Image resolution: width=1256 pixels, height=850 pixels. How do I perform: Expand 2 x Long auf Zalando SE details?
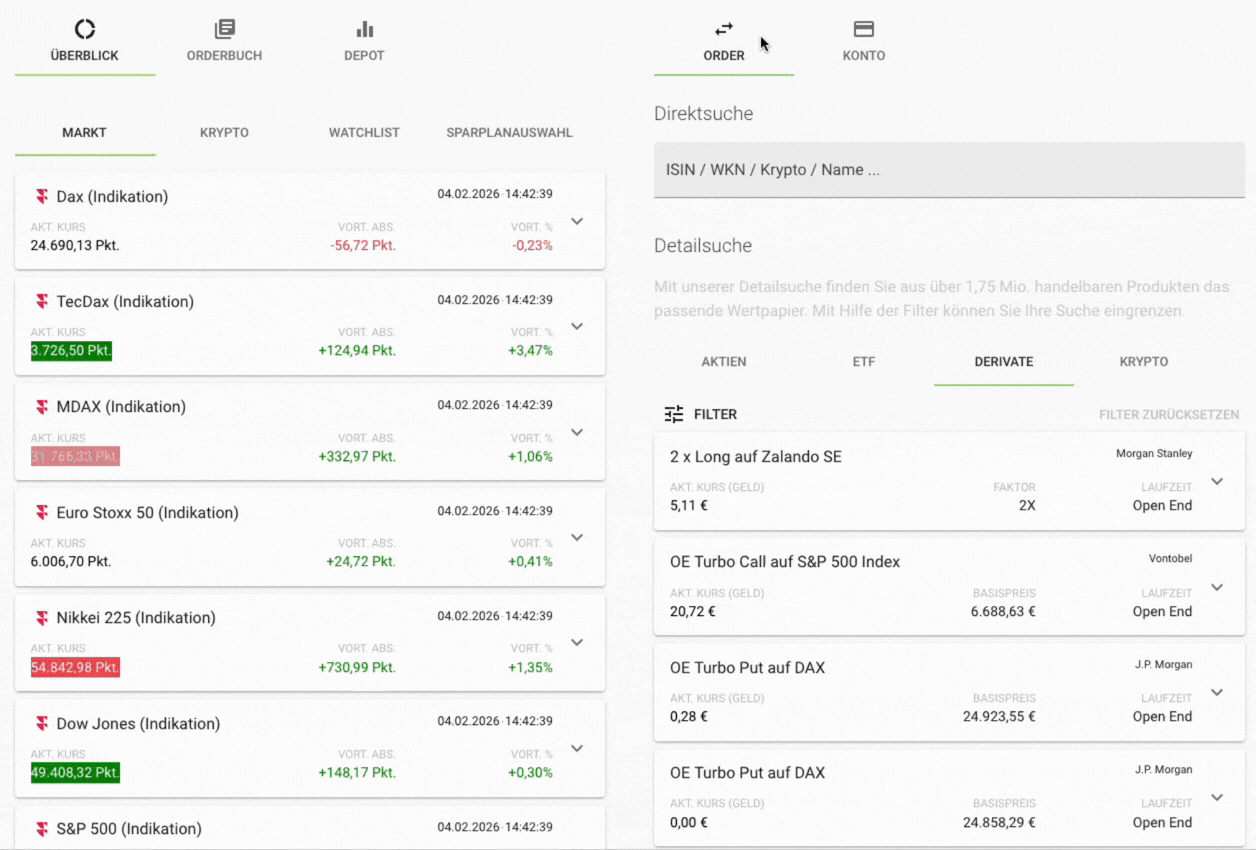[x=1216, y=481]
